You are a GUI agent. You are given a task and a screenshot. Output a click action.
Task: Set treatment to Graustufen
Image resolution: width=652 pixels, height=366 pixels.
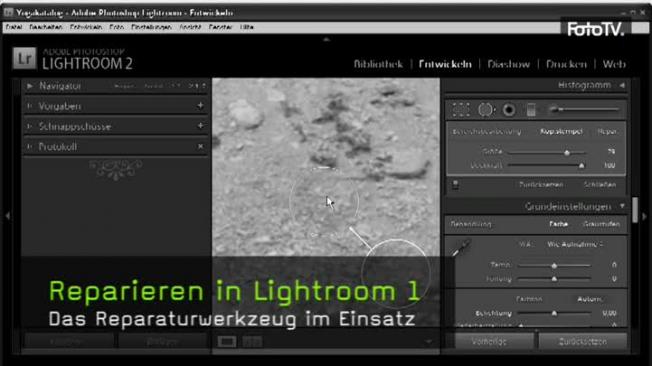click(x=601, y=224)
